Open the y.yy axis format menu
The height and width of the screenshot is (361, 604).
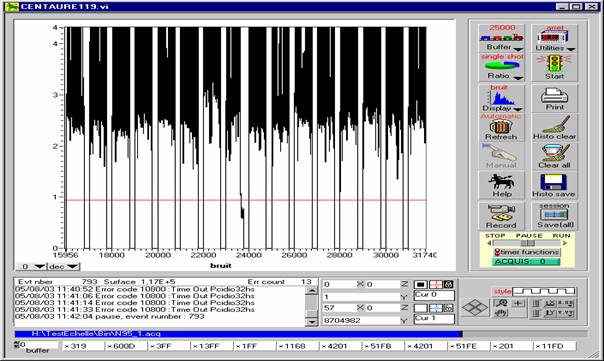point(565,313)
